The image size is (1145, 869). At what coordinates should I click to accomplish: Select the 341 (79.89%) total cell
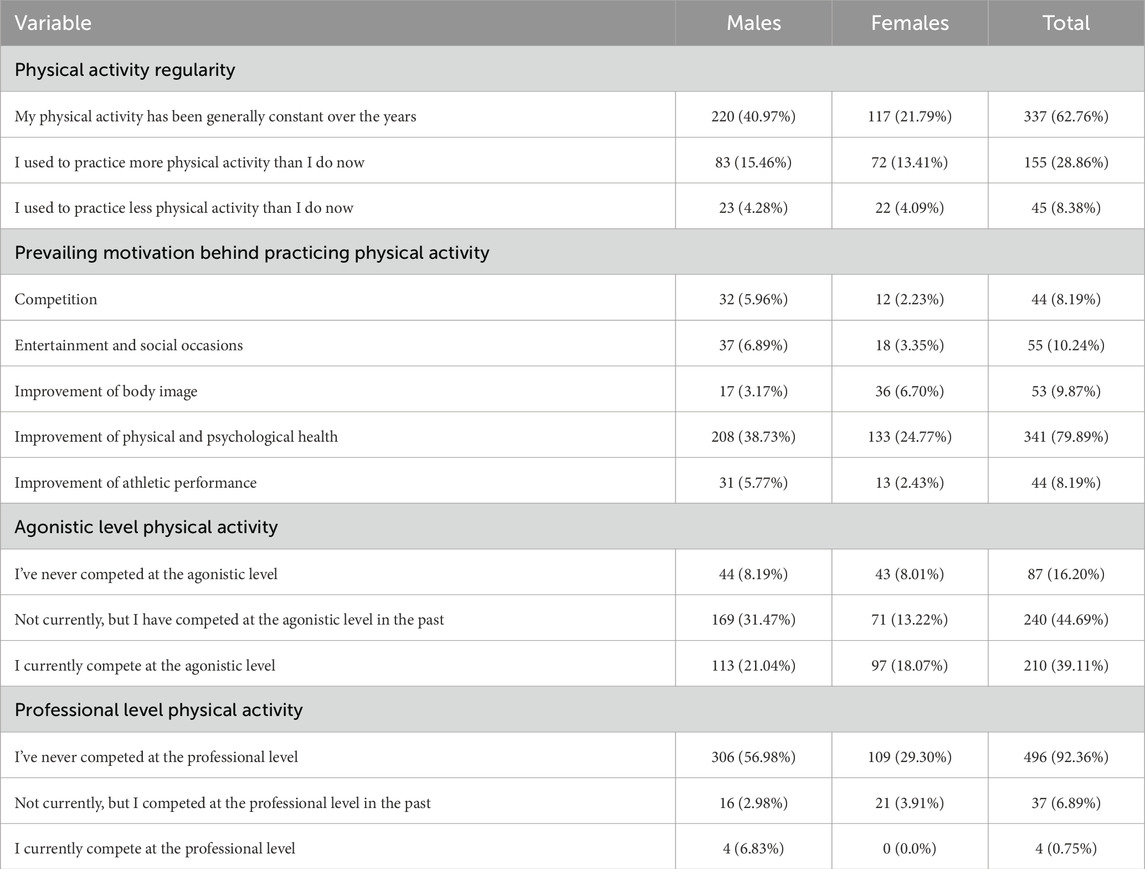1066,437
